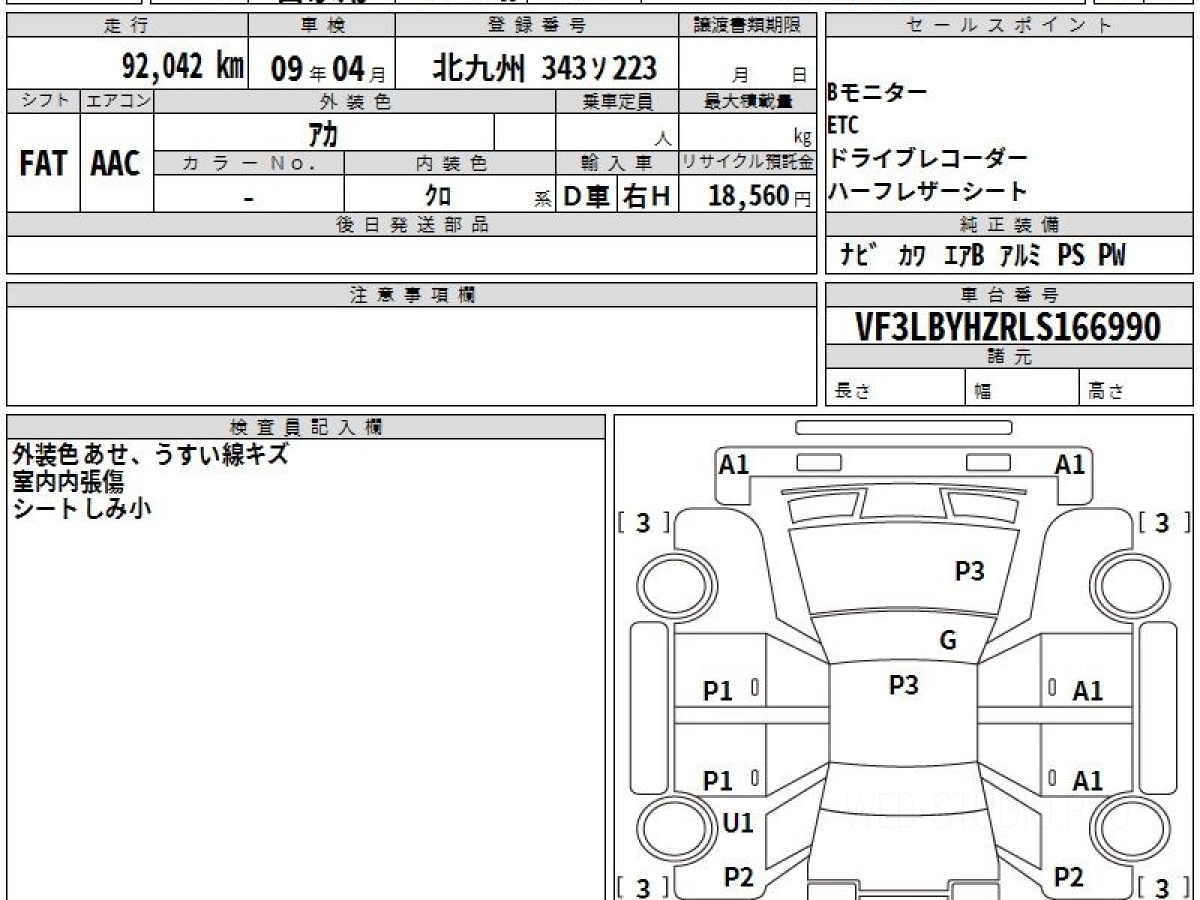
Task: Select the P3 mark on the hood
Action: point(969,571)
